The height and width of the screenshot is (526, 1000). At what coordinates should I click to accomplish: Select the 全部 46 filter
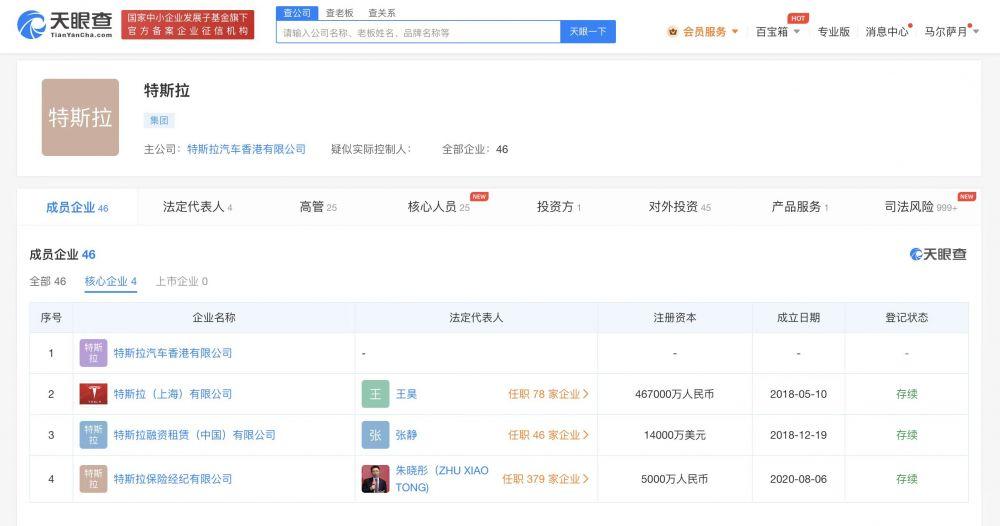[47, 282]
